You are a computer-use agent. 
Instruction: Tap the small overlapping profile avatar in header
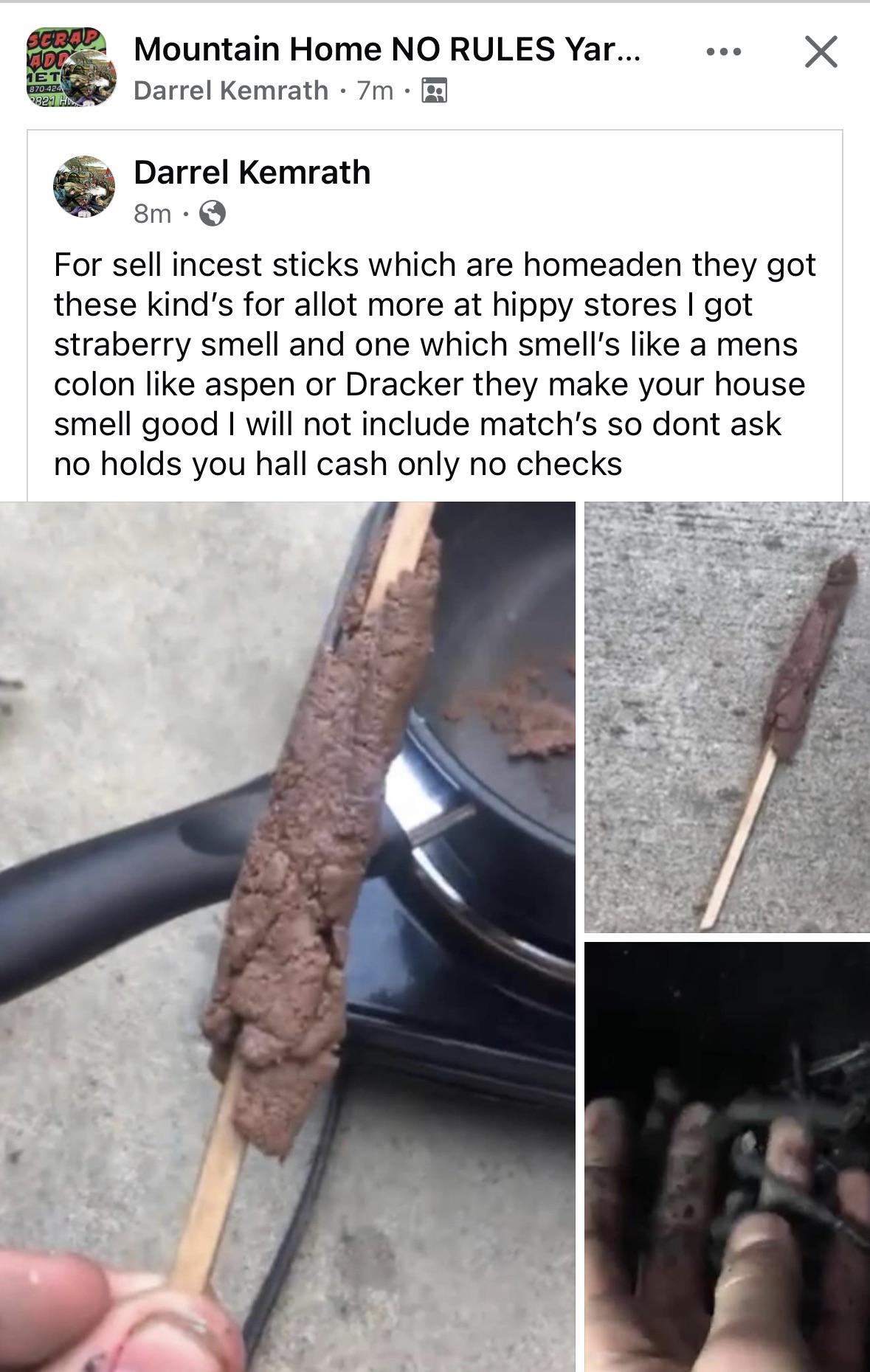(89, 78)
